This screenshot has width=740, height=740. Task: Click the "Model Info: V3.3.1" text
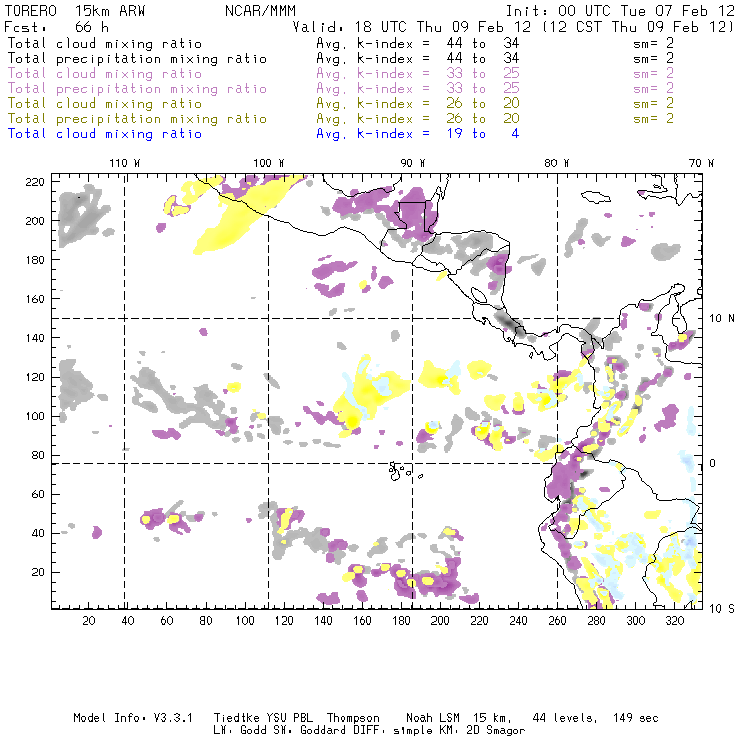pyautogui.click(x=133, y=718)
